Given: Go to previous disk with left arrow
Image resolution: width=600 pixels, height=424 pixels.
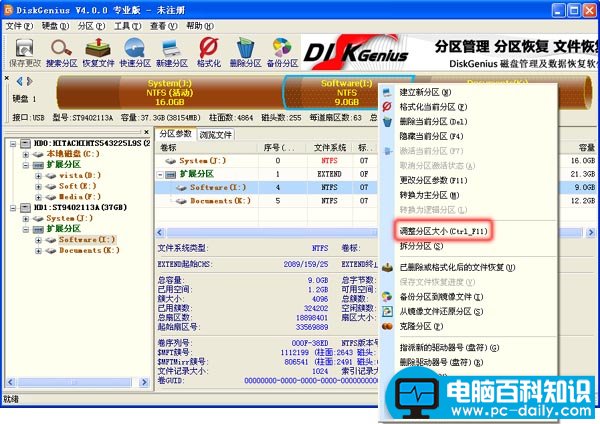Looking at the screenshot, I should point(20,81).
